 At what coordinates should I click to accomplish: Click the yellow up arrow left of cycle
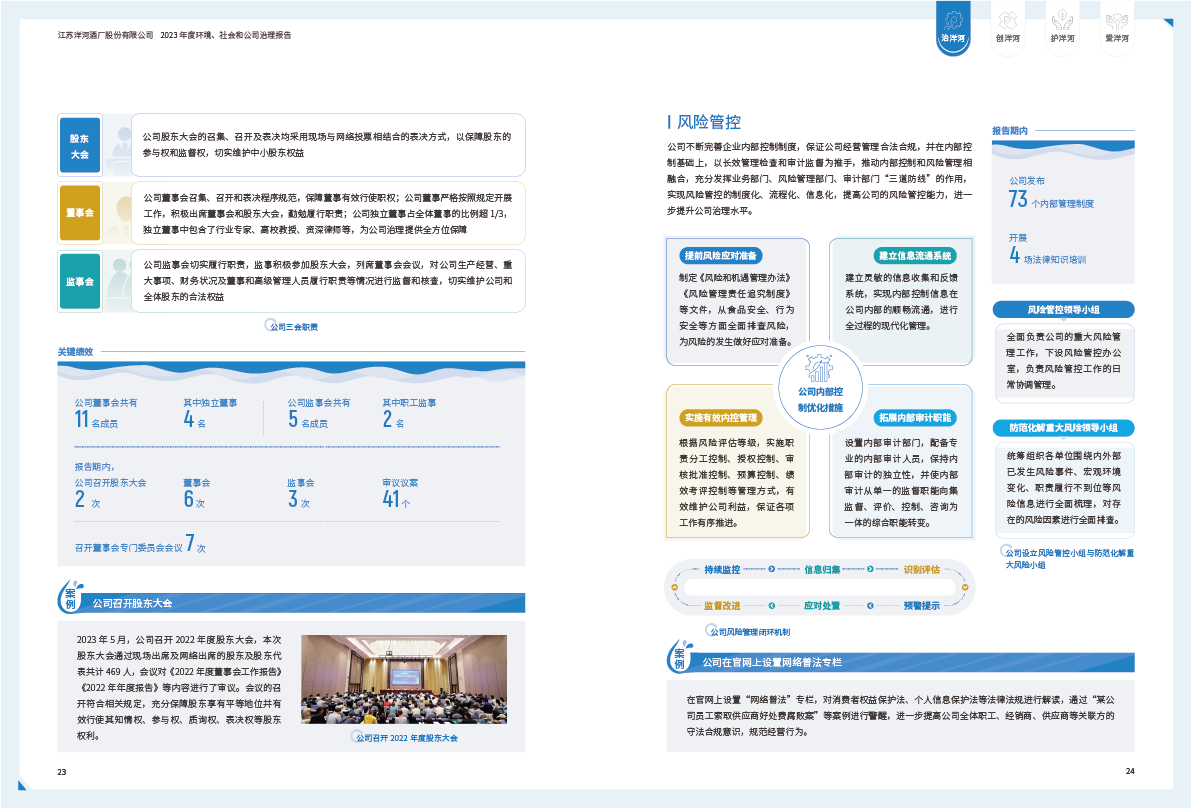coord(675,588)
